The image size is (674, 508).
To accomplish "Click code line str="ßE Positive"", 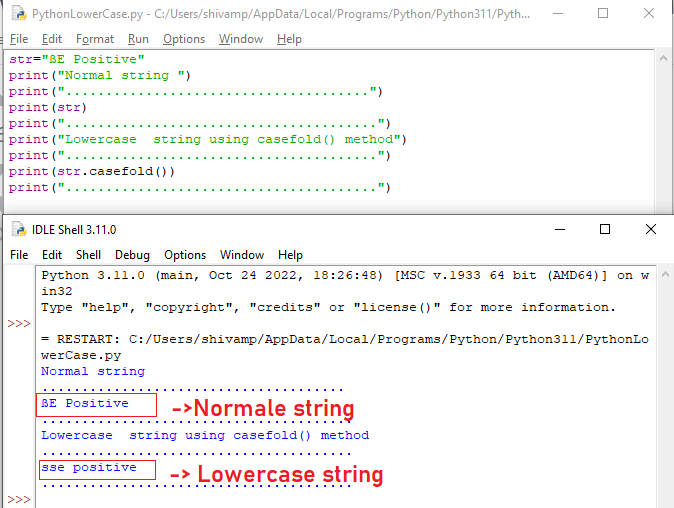I will click(77, 59).
